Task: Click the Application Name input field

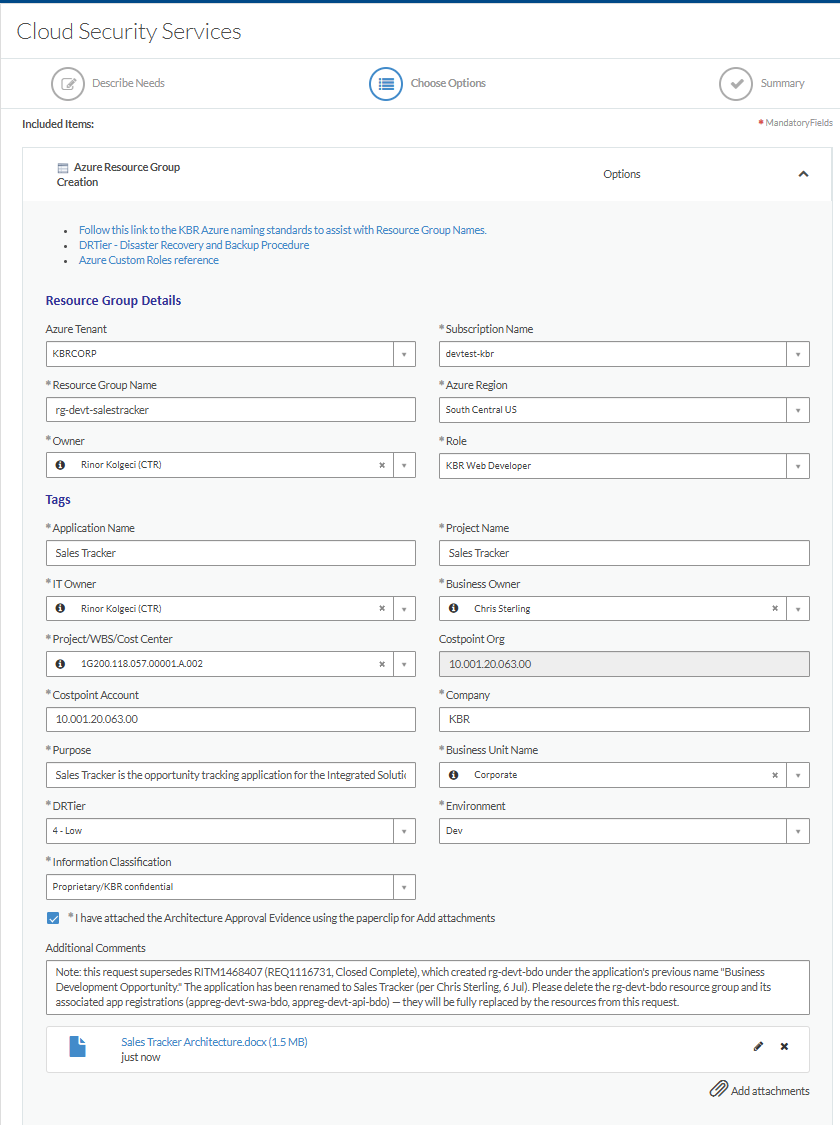Action: click(x=230, y=553)
